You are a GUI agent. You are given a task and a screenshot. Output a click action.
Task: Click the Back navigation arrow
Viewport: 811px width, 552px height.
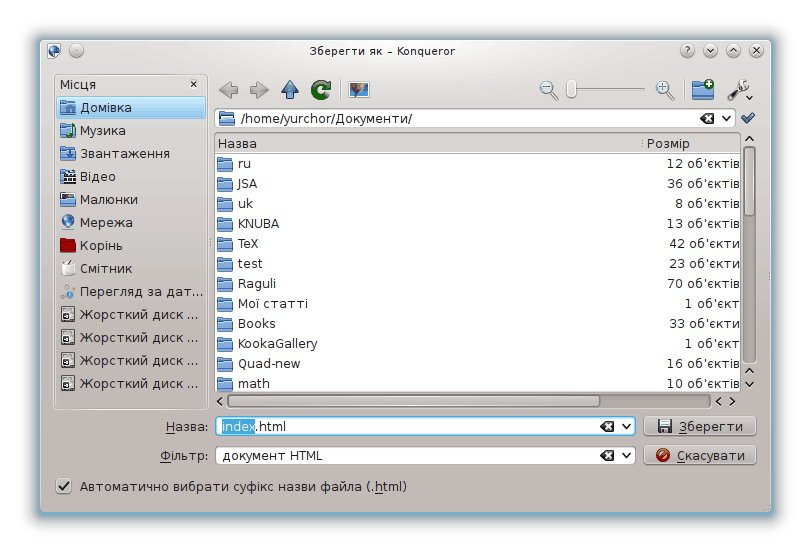229,90
